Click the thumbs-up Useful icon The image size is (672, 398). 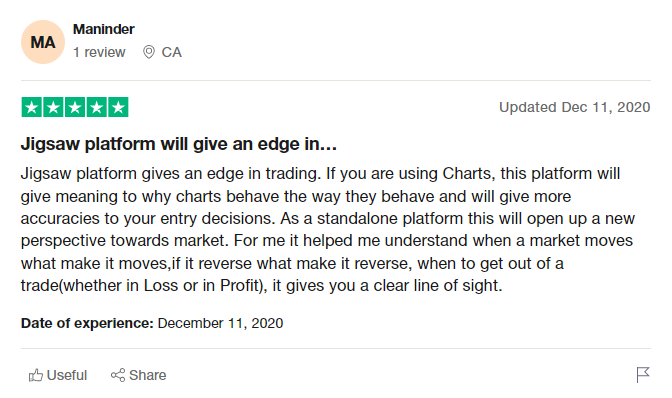coord(36,375)
